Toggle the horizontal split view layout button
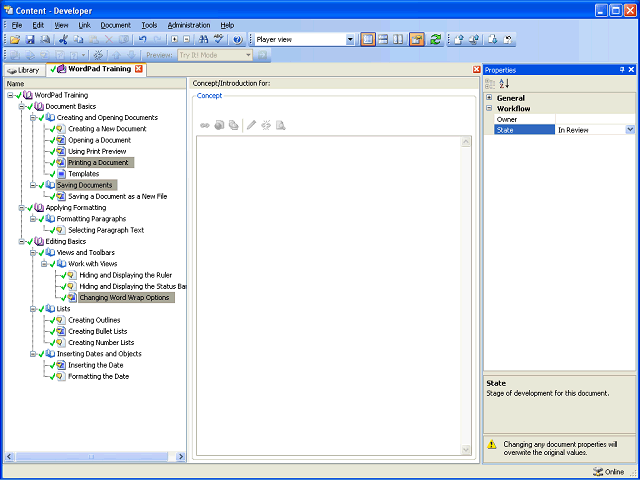The width and height of the screenshot is (640, 480). 383,40
